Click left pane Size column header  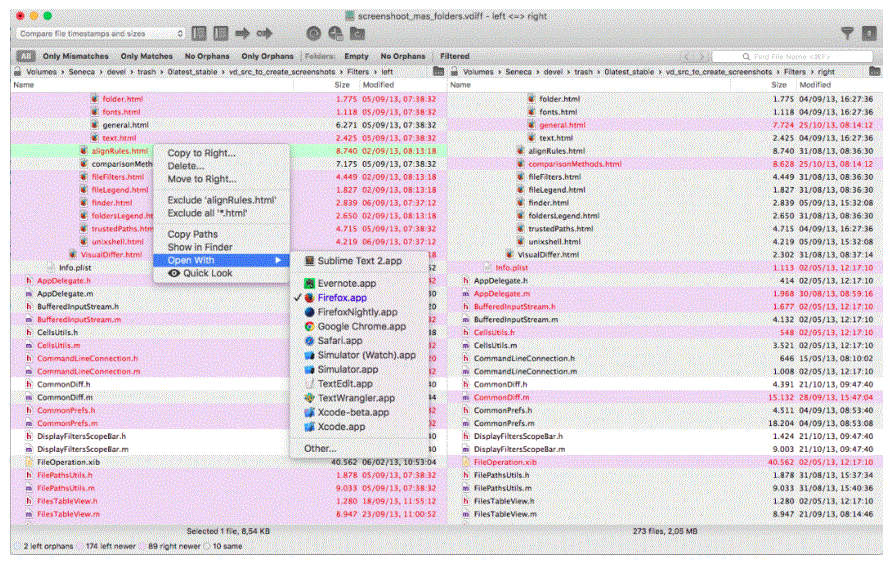coord(327,85)
